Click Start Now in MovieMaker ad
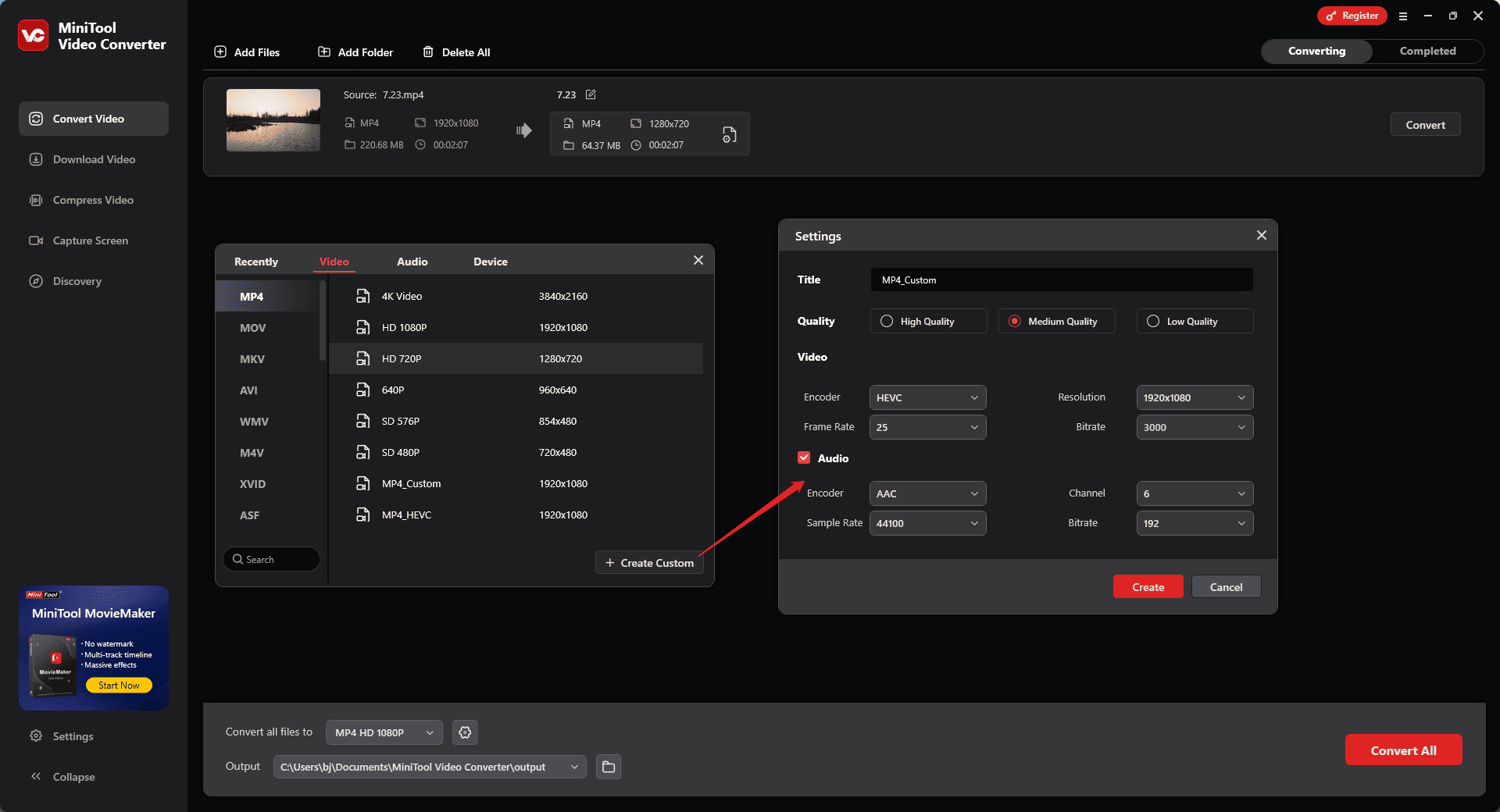1500x812 pixels. pyautogui.click(x=119, y=685)
